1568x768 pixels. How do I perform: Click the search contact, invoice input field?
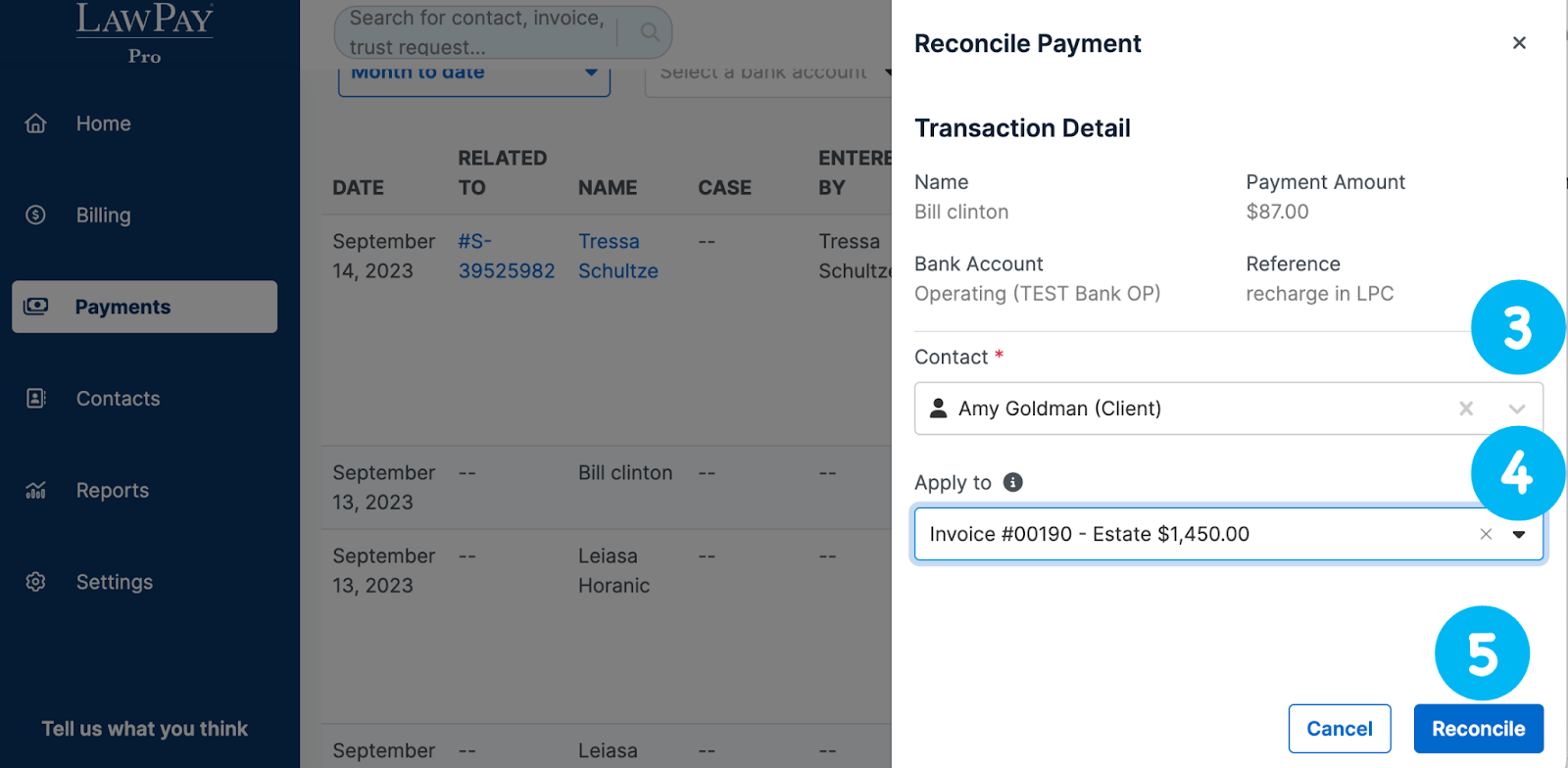477,32
